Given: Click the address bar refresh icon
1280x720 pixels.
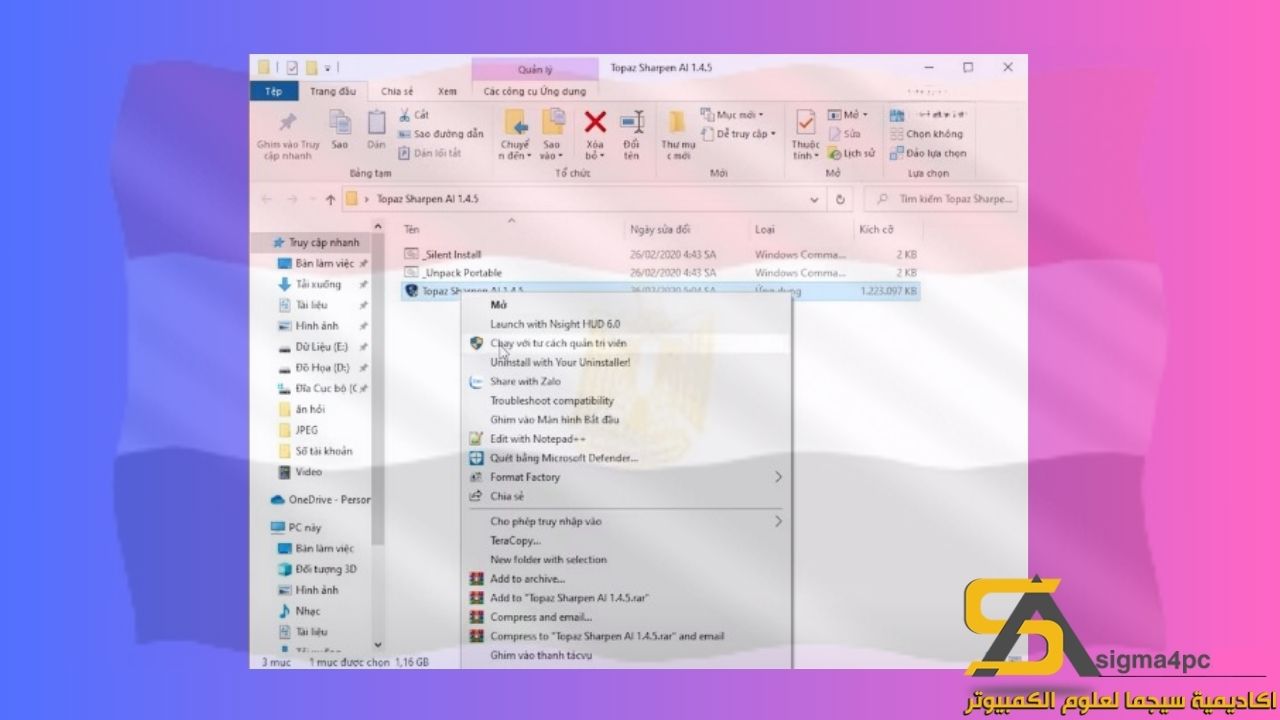Looking at the screenshot, I should [840, 199].
